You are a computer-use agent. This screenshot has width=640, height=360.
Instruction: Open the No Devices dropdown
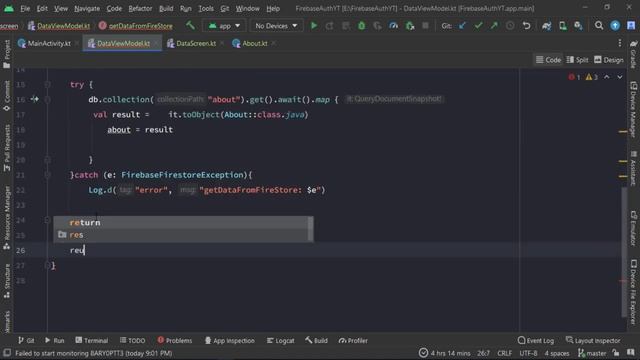pos(276,26)
